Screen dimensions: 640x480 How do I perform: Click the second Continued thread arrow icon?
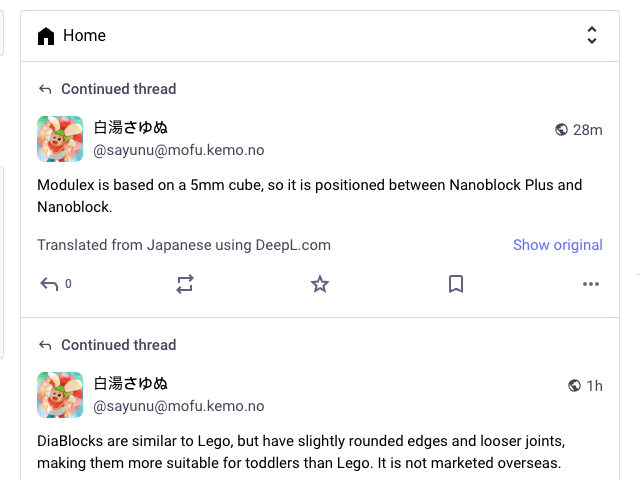click(45, 345)
